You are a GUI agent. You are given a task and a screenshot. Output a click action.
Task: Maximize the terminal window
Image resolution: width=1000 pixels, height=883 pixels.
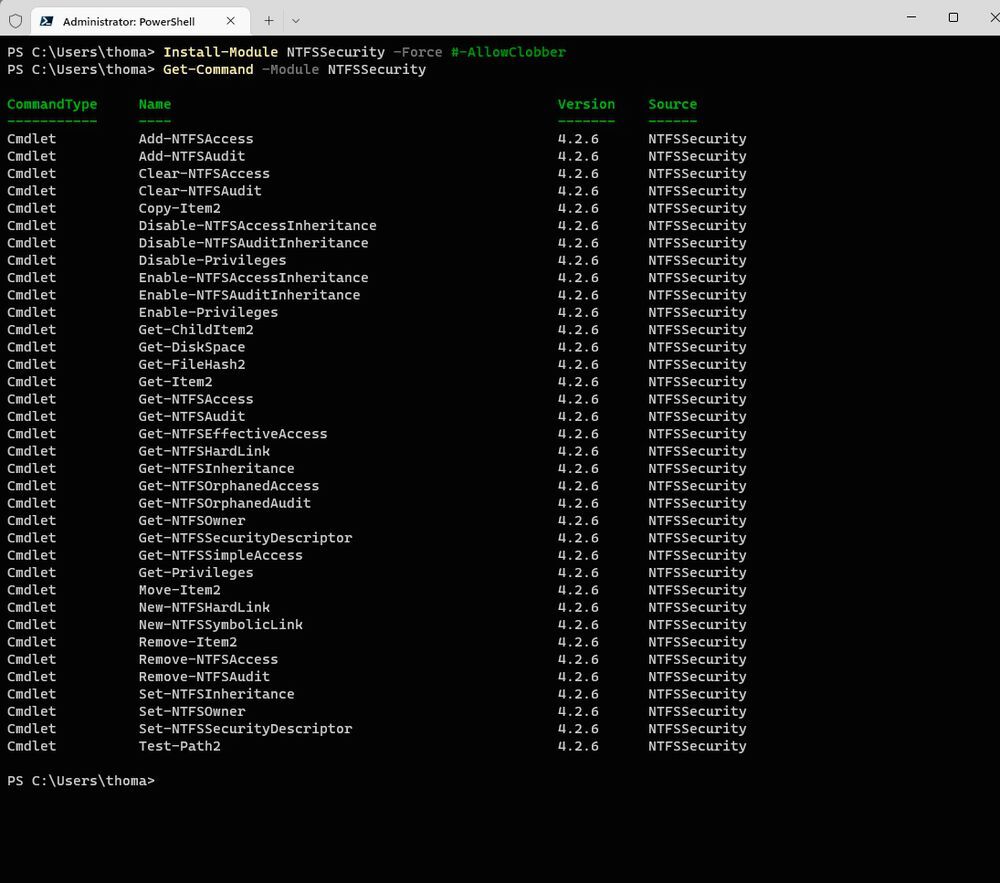953,17
